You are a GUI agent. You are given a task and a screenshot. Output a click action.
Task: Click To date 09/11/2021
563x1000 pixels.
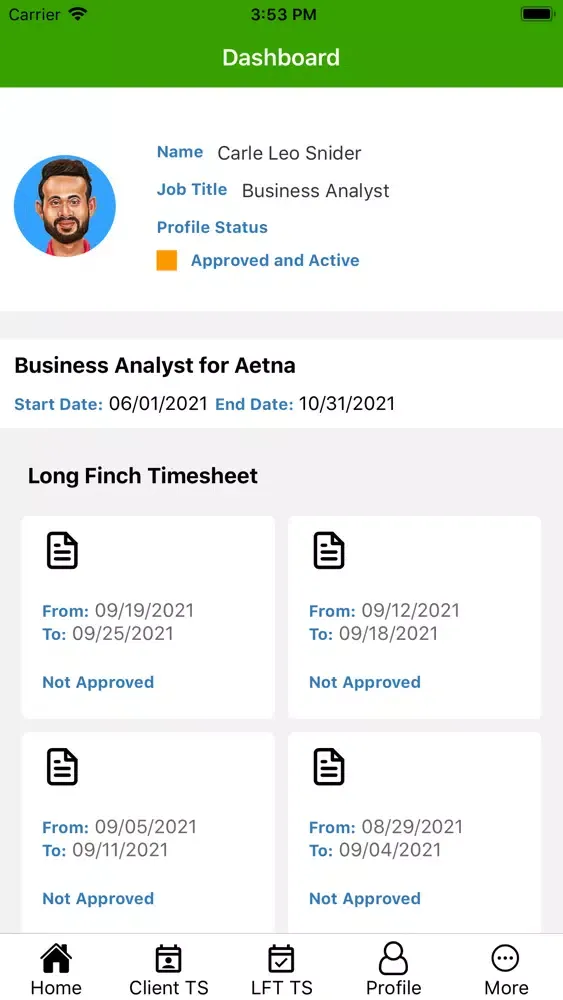click(x=120, y=850)
